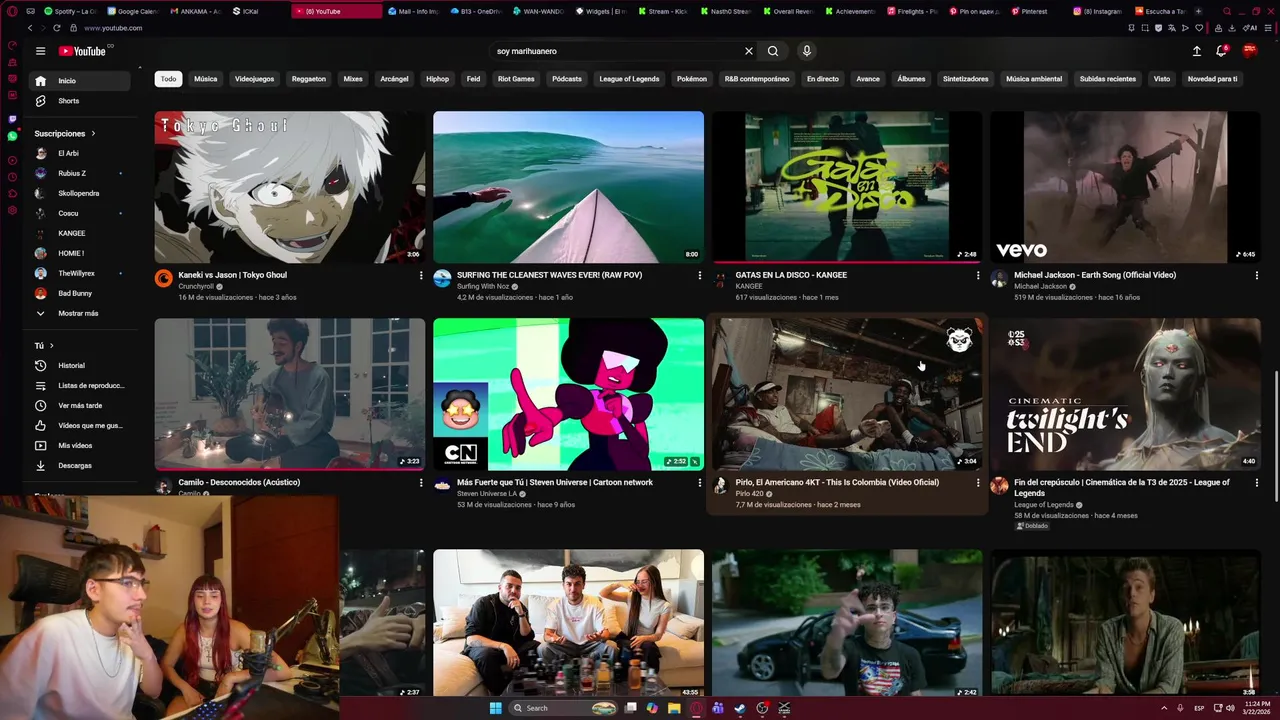The height and width of the screenshot is (720, 1280).
Task: Click League of Legends channel avatar
Action: [999, 486]
